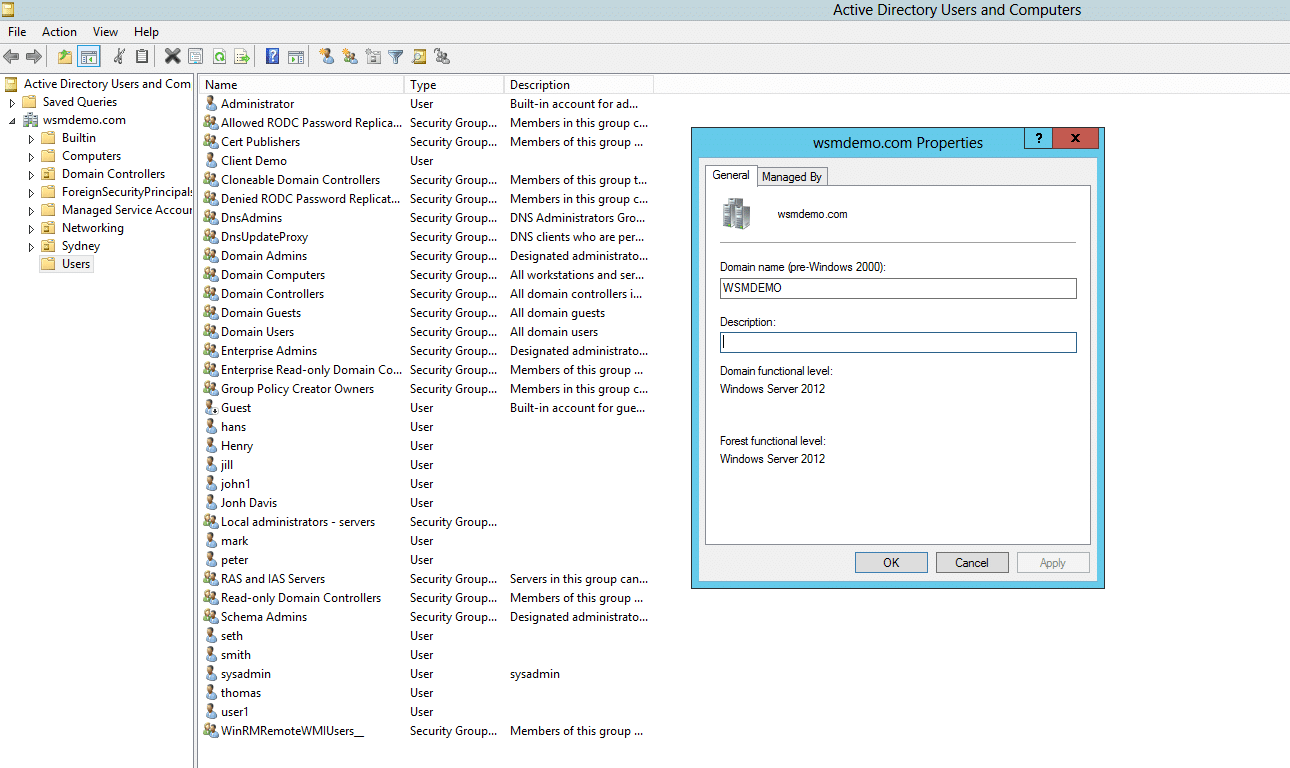
Task: Click the wsmdemo.com domain icon in tree
Action: [31, 120]
